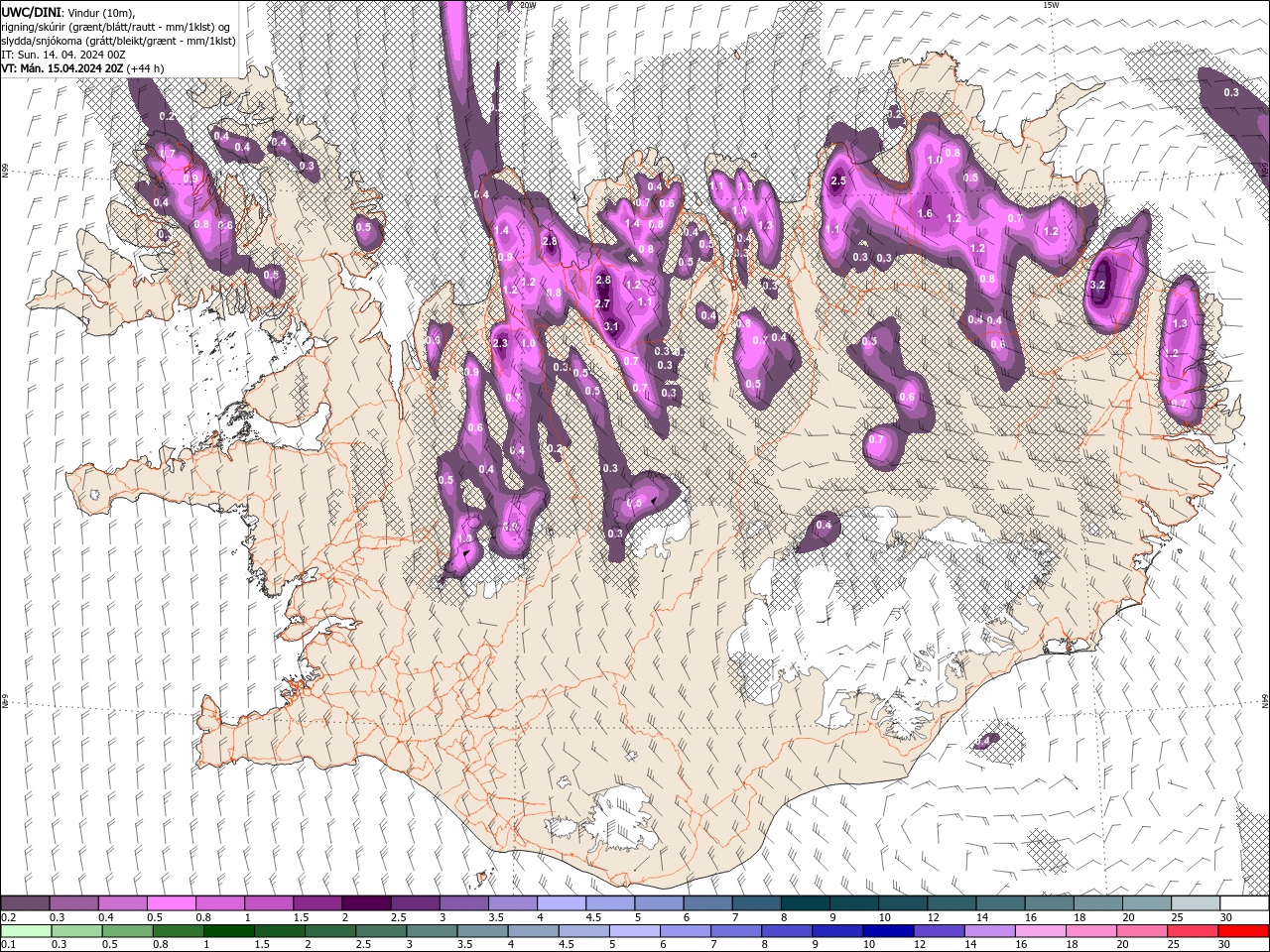Select the 2.7 value on the map
1270x952 pixels.
click(602, 303)
